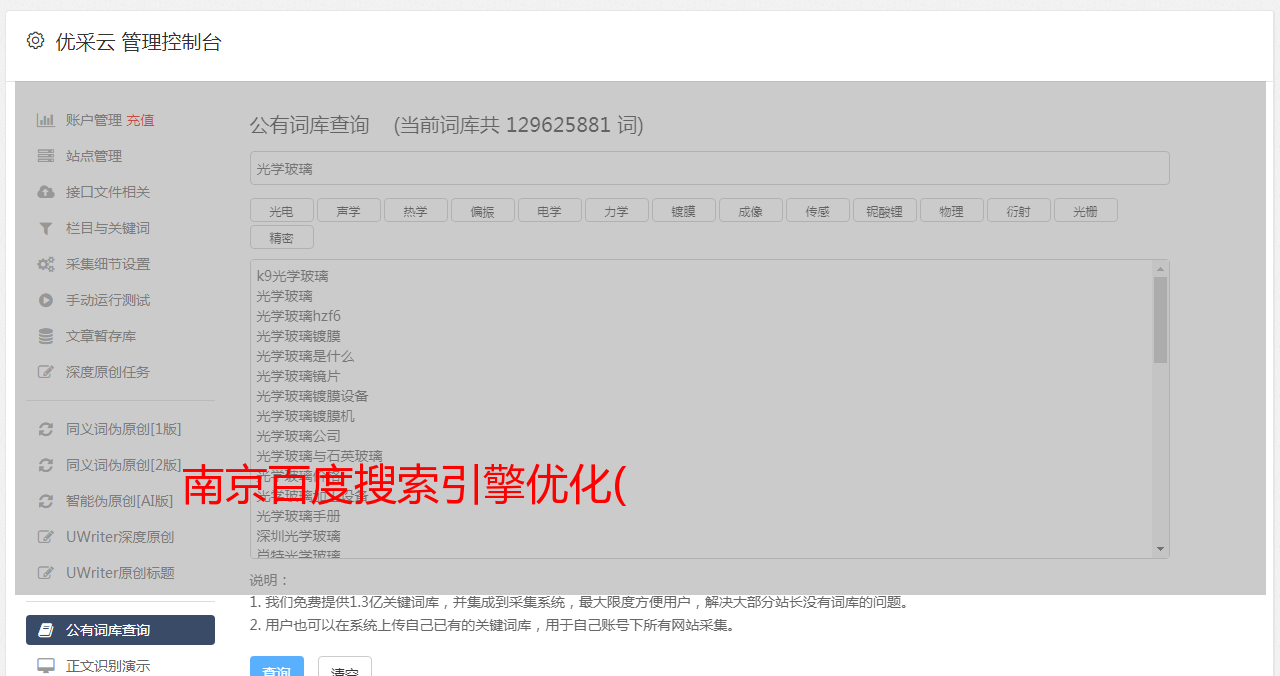Select 光学玻璃是什么 in the results list
The height and width of the screenshot is (676, 1280).
[x=305, y=356]
